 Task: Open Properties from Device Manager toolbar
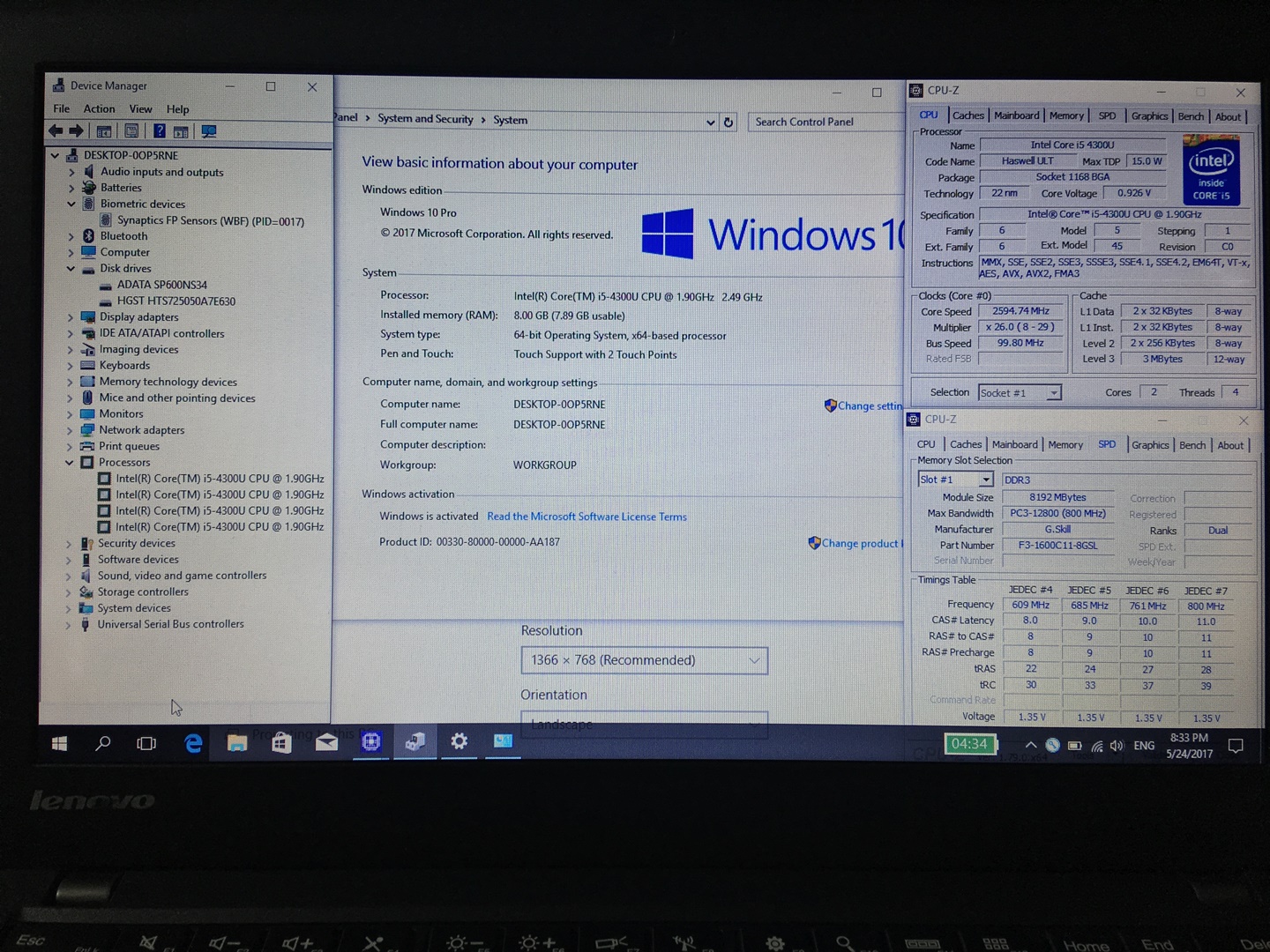point(131,131)
